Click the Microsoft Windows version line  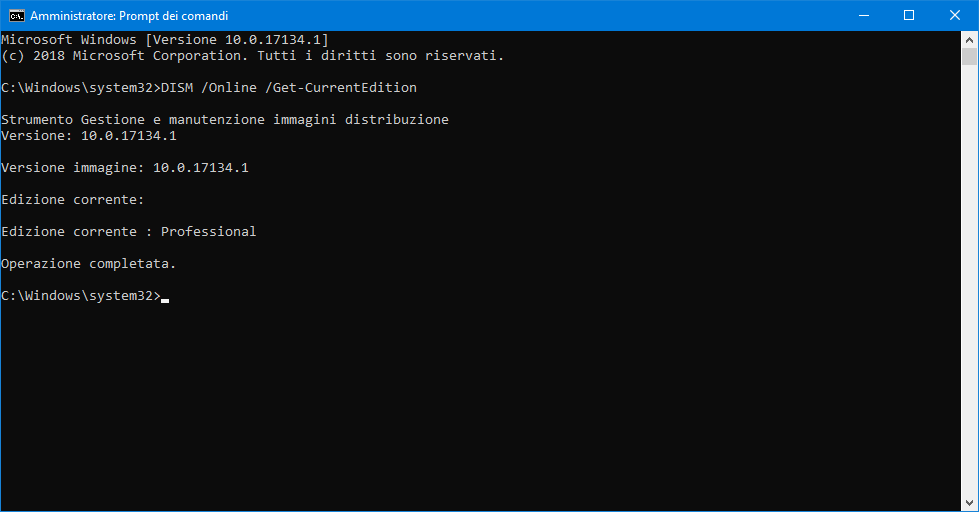165,40
